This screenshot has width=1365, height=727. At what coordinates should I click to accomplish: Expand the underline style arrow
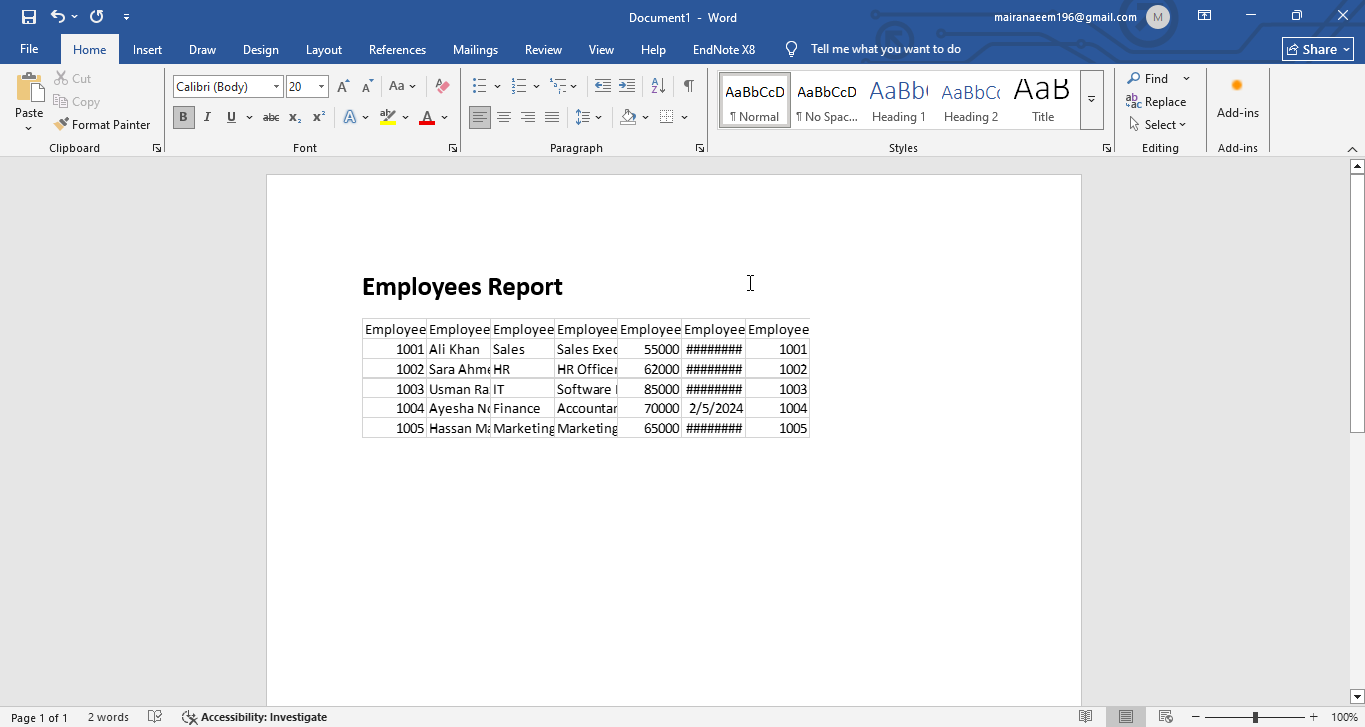point(247,117)
